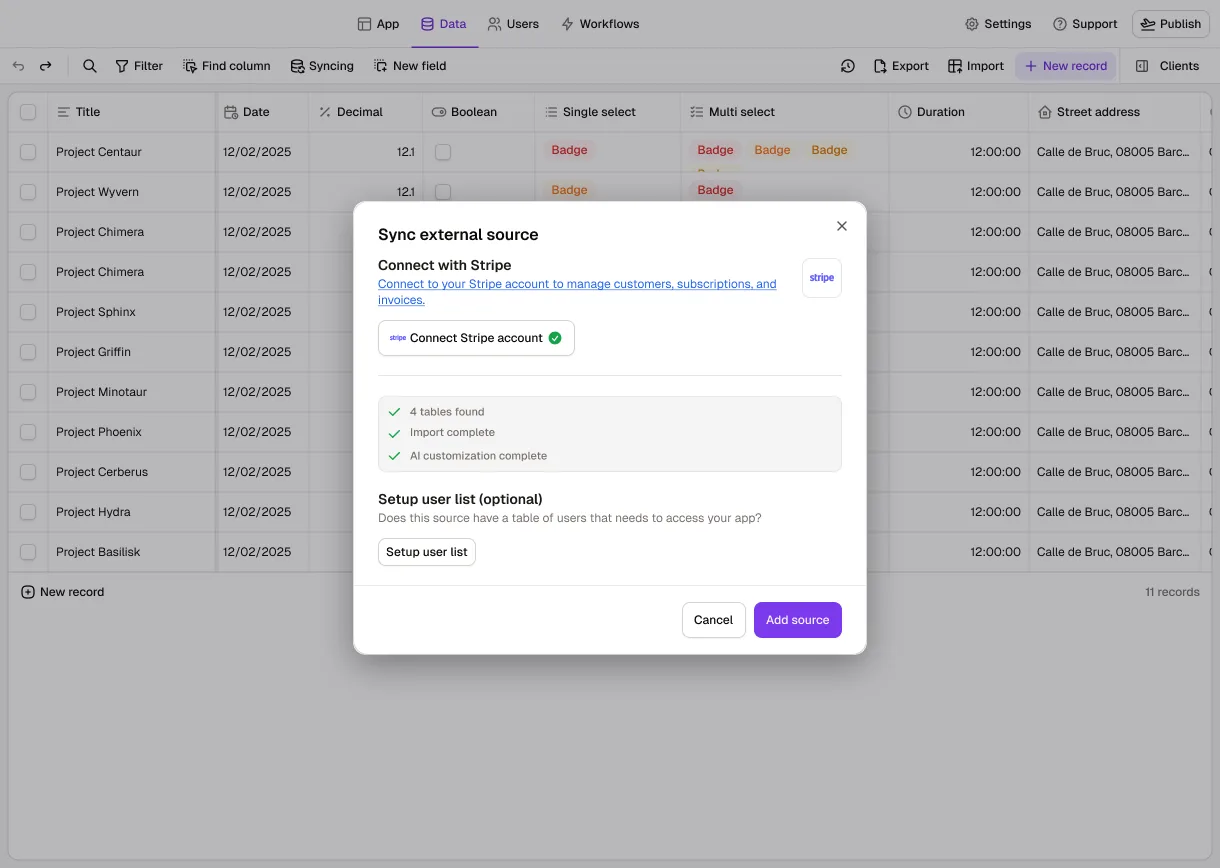
Task: Click the Add source button
Action: pos(798,620)
